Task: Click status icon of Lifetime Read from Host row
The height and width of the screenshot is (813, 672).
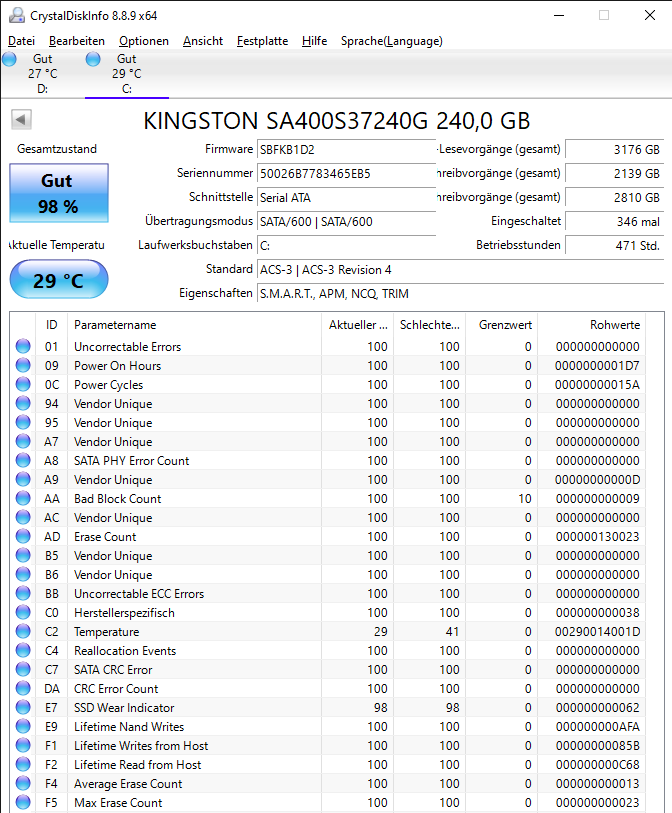Action: tap(23, 764)
